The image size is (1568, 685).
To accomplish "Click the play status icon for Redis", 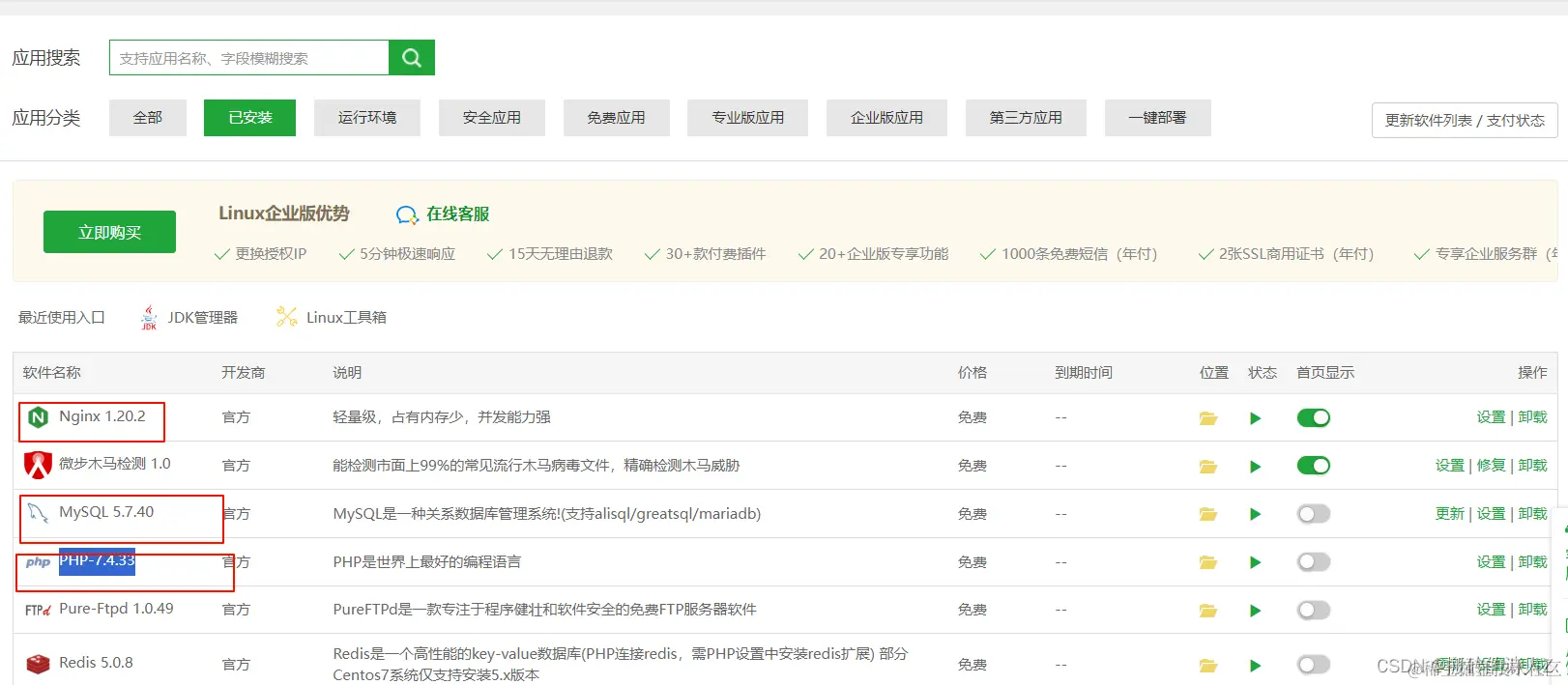I will 1255,666.
